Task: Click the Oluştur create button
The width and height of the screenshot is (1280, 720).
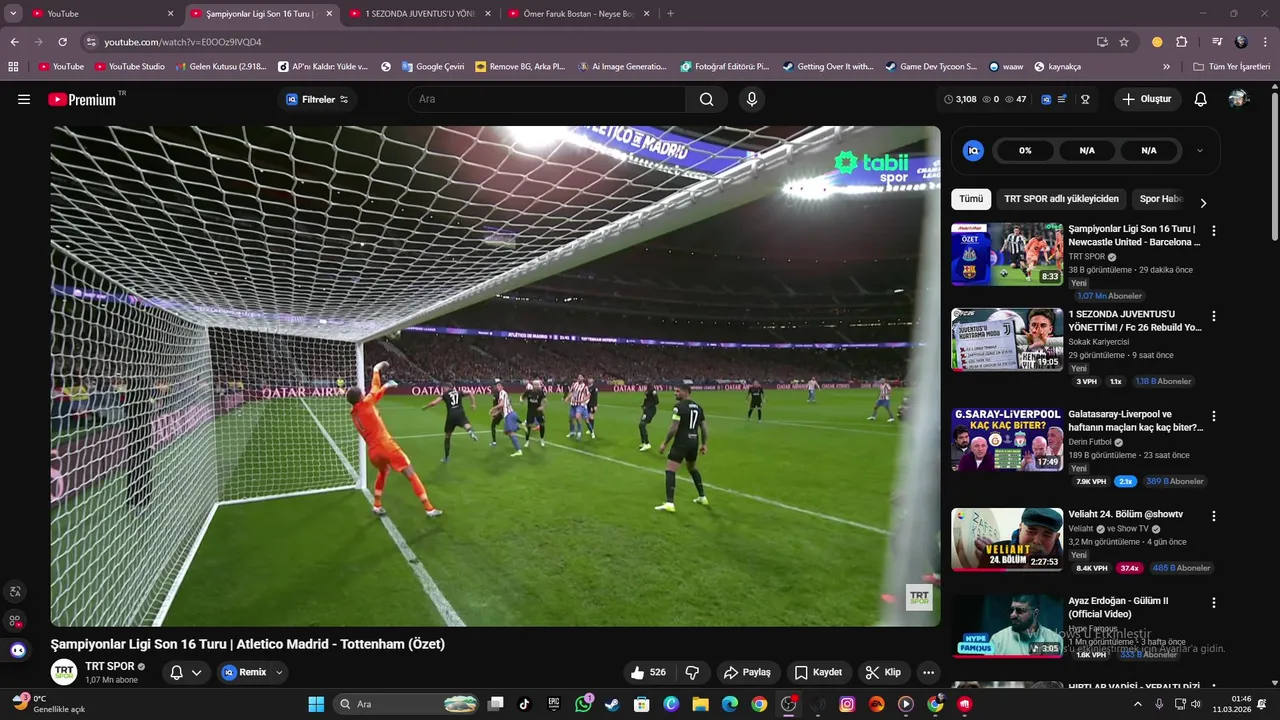Action: (1147, 99)
